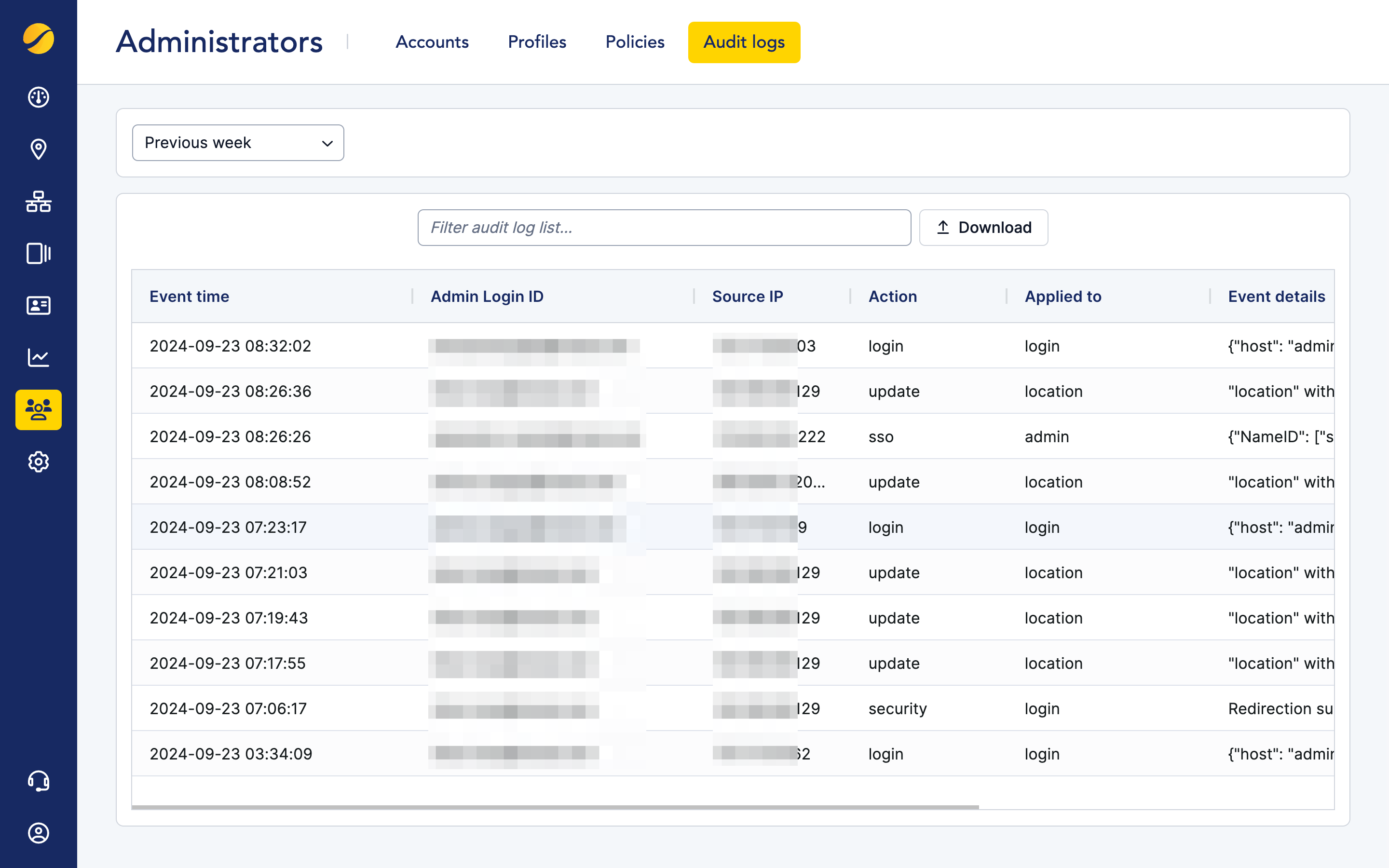Select the Policies tab
Screen dimensions: 1389x868
pyautogui.click(x=634, y=42)
